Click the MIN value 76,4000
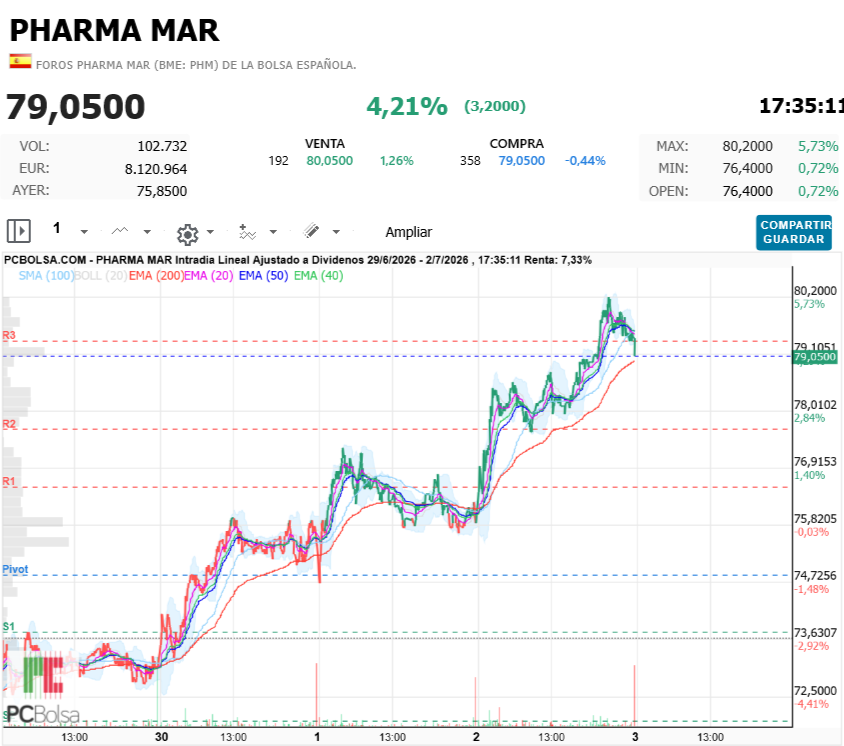The height and width of the screenshot is (746, 844). click(747, 168)
